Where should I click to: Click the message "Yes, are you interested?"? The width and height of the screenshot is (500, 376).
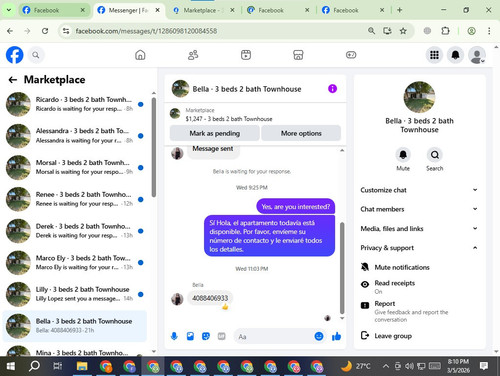296,207
